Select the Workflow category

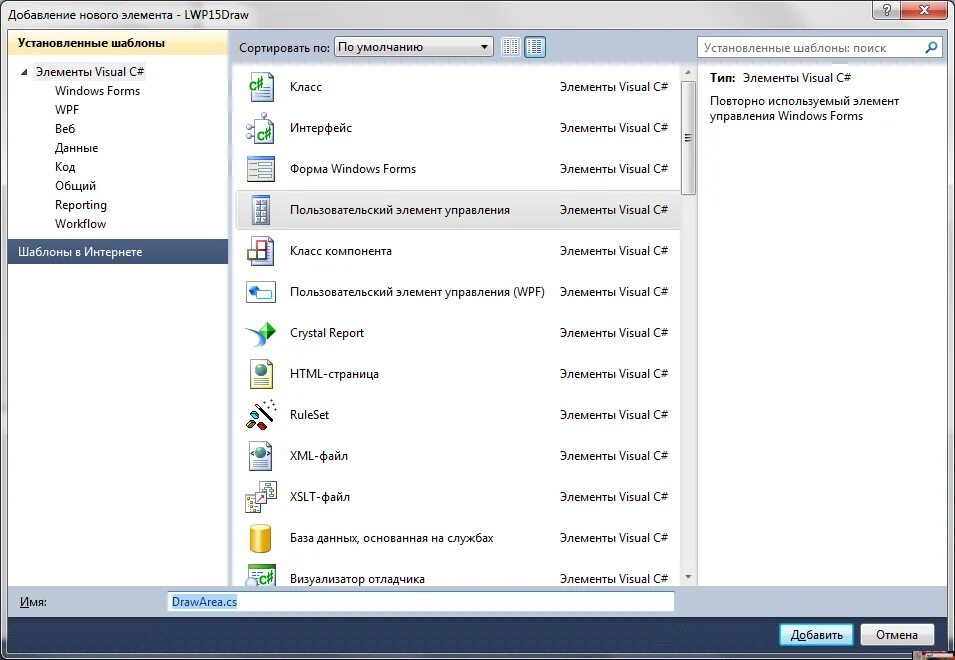click(80, 223)
